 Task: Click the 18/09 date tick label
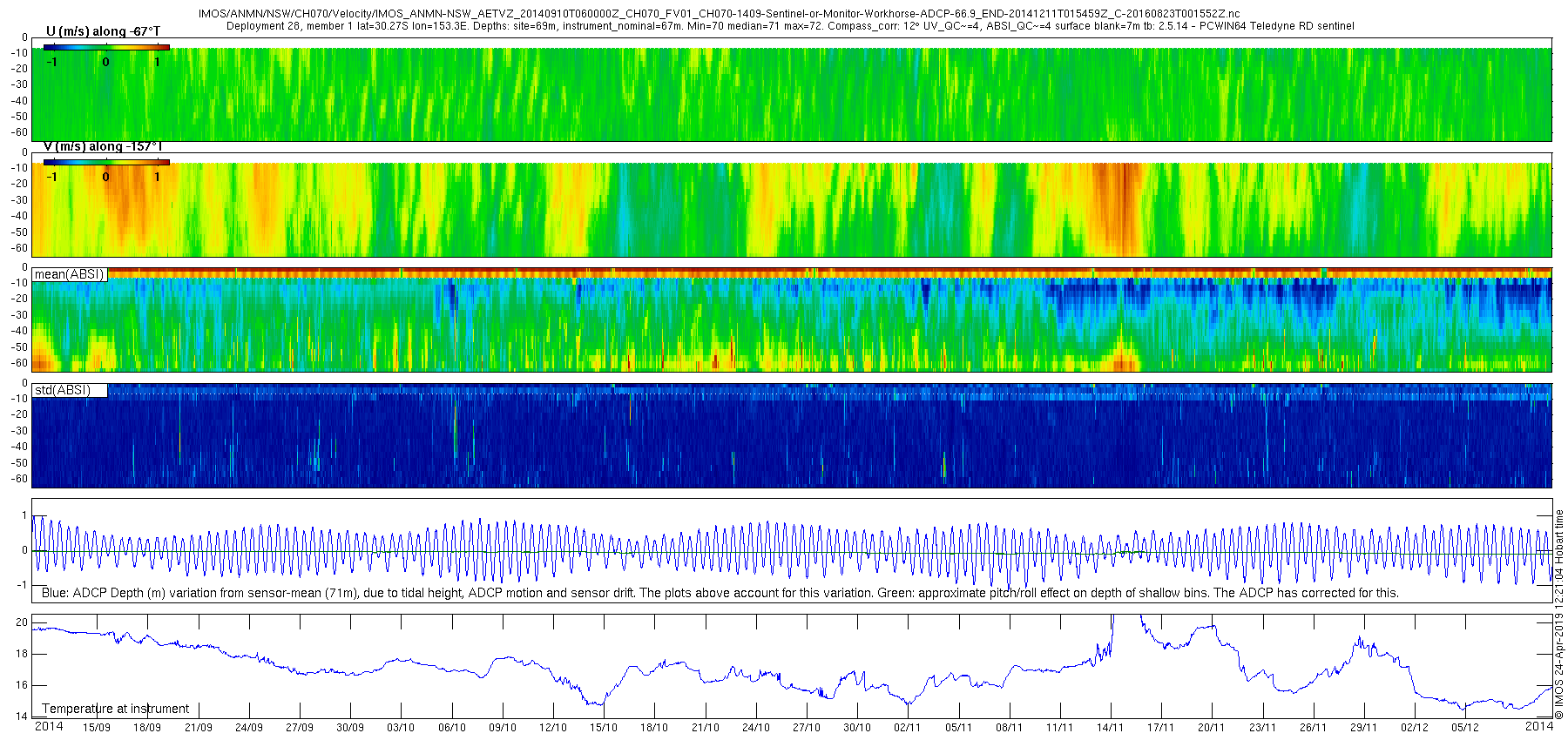[146, 728]
